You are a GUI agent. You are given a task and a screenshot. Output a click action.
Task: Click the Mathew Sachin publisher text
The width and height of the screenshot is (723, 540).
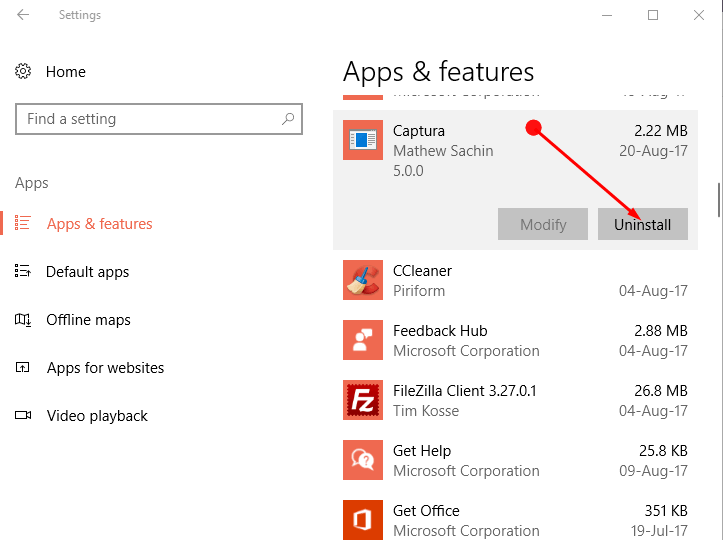(443, 151)
